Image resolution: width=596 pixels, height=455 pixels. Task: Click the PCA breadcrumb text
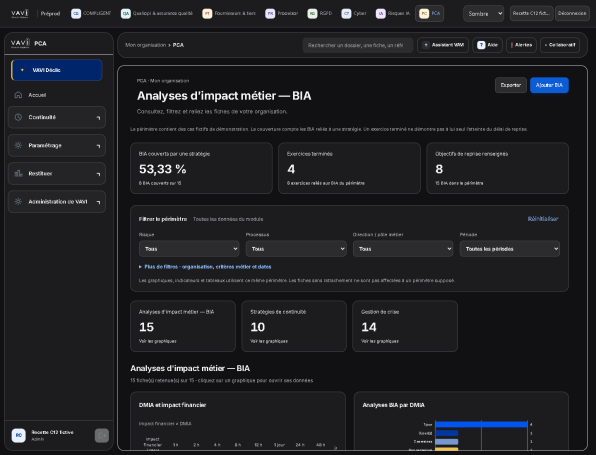click(x=178, y=45)
